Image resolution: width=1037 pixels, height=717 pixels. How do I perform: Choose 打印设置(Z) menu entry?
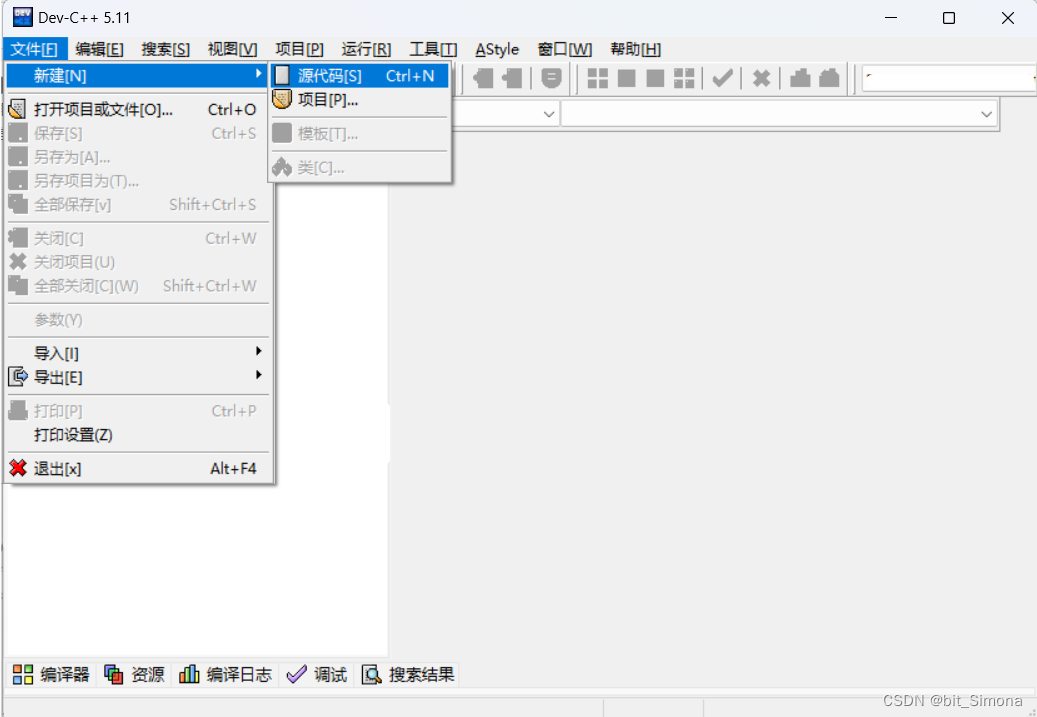click(x=138, y=435)
